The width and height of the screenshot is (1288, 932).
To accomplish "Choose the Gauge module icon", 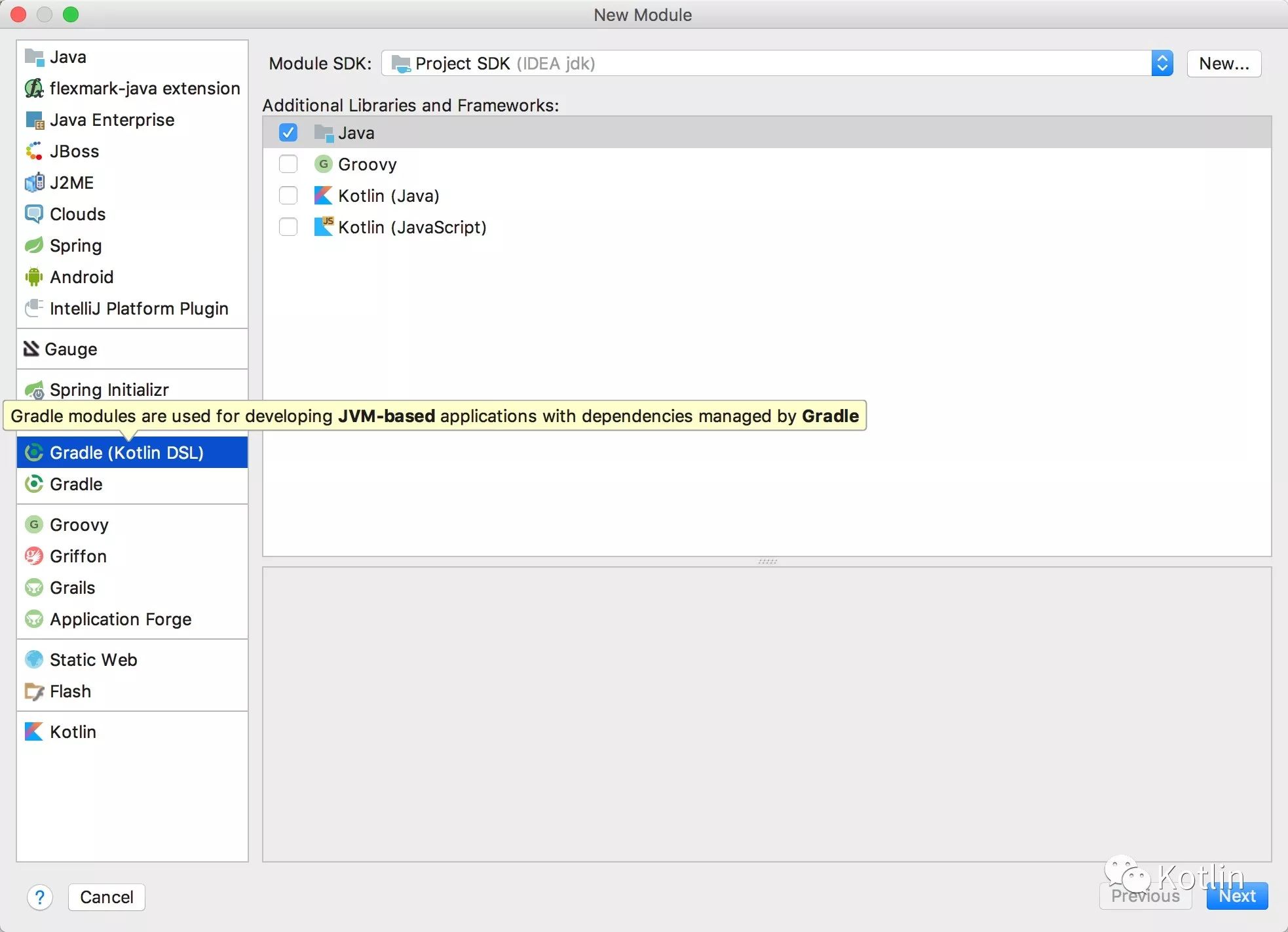I will [x=31, y=349].
